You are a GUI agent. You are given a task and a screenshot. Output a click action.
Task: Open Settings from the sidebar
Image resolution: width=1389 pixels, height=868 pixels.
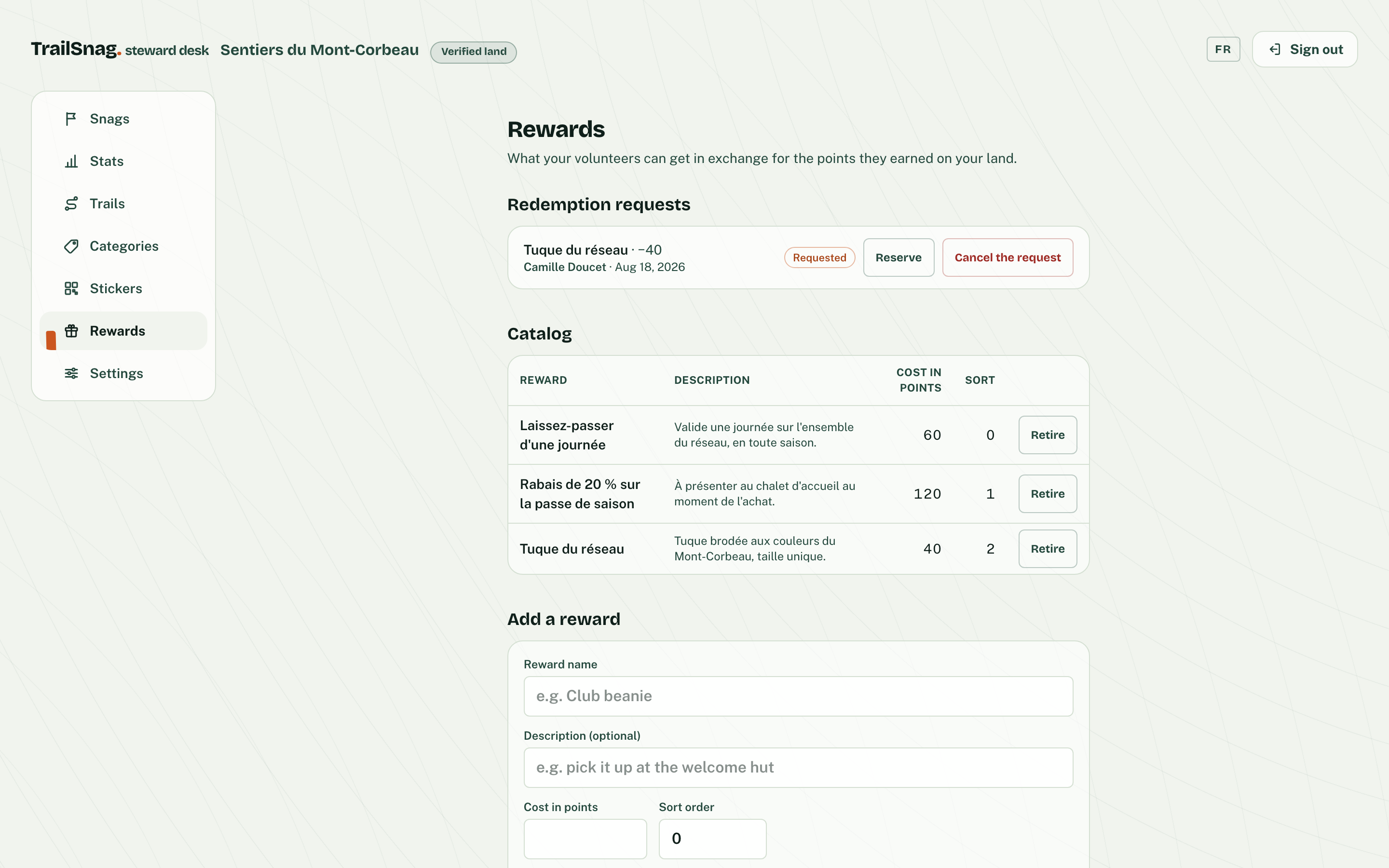[x=123, y=373]
